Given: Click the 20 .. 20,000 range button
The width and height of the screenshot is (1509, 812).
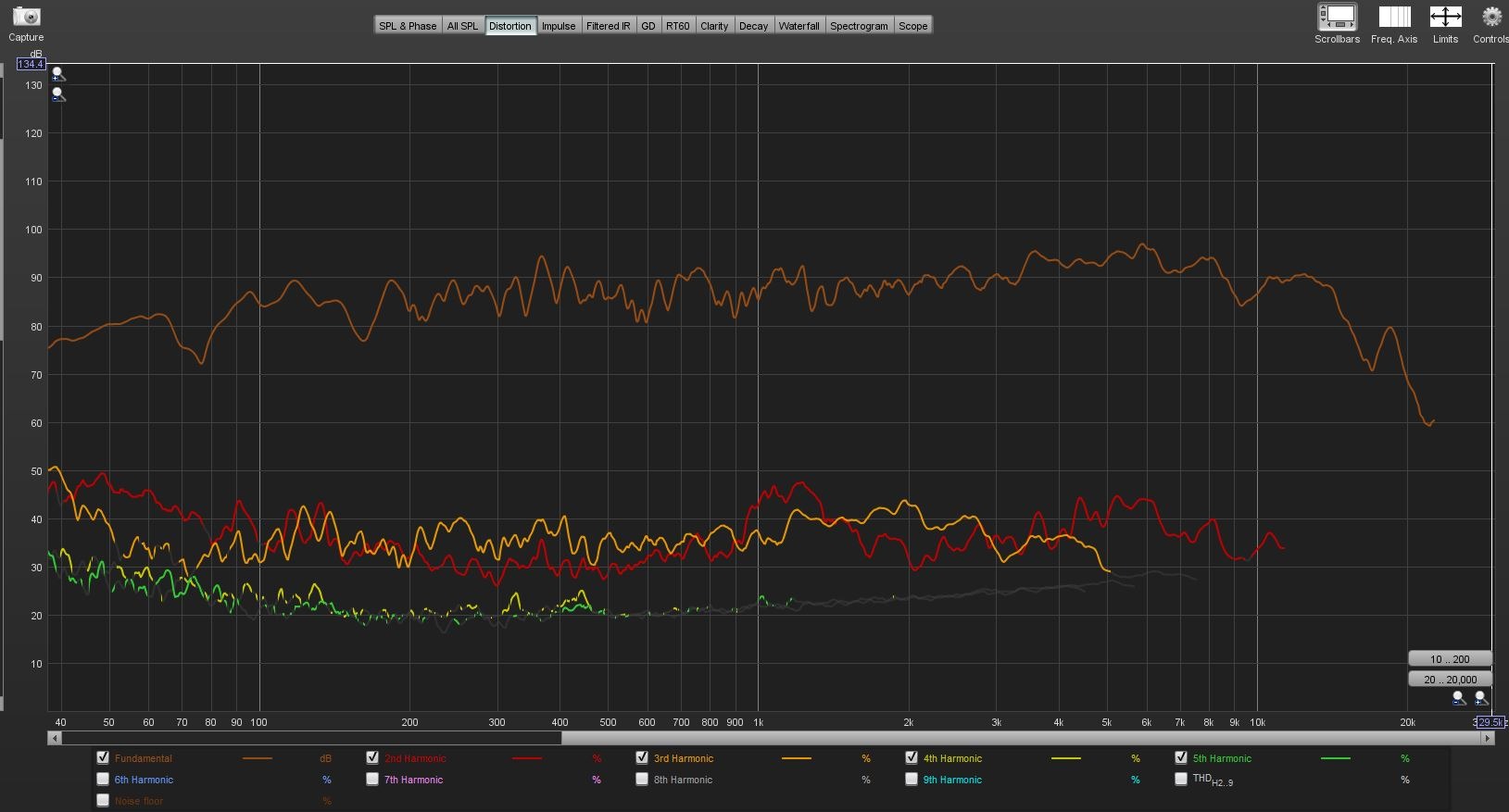Looking at the screenshot, I should click(x=1450, y=679).
